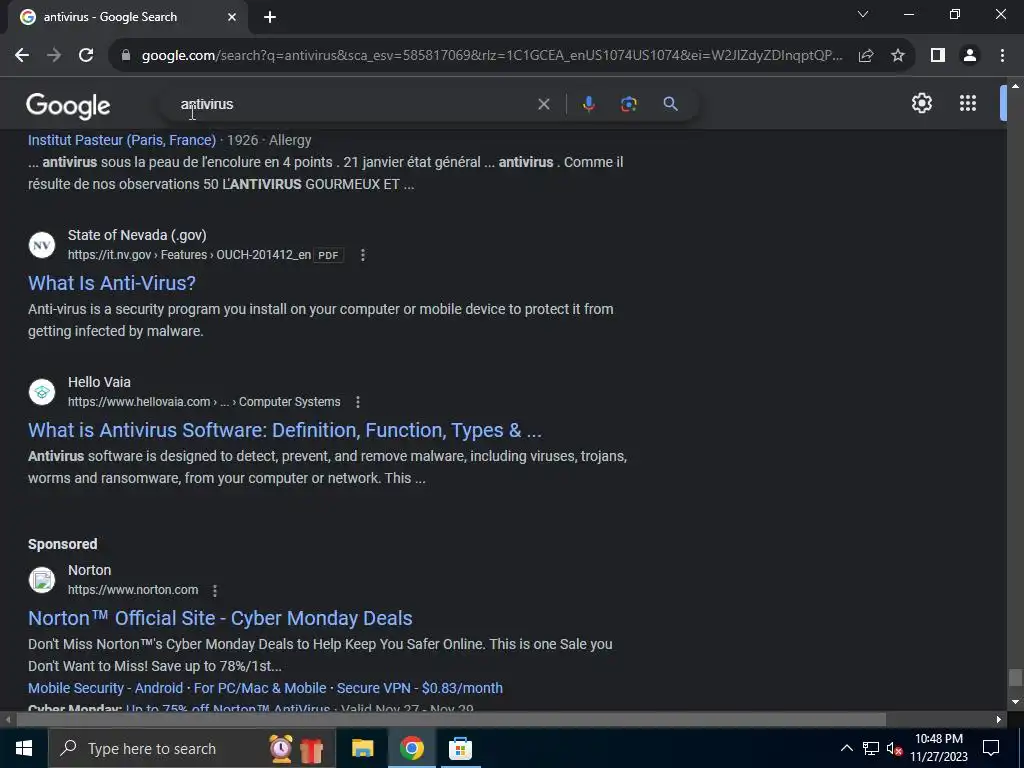Open network status tray icon
The image size is (1024, 768).
click(871, 748)
